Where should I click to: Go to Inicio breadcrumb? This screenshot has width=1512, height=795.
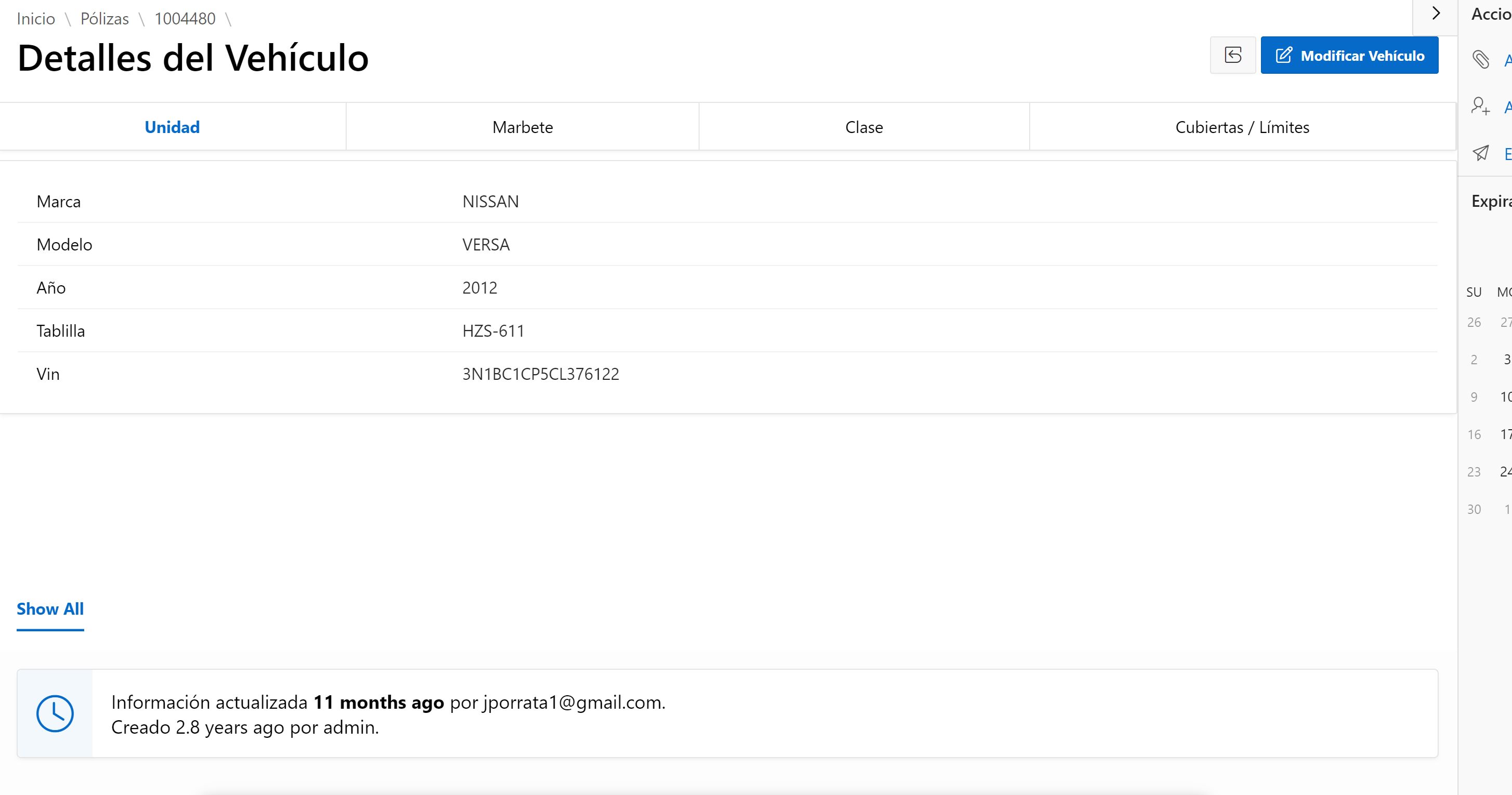coord(36,19)
